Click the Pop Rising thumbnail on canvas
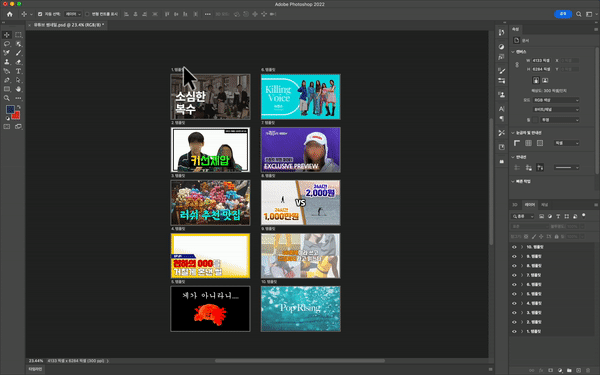Image resolution: width=600 pixels, height=375 pixels. pyautogui.click(x=301, y=308)
